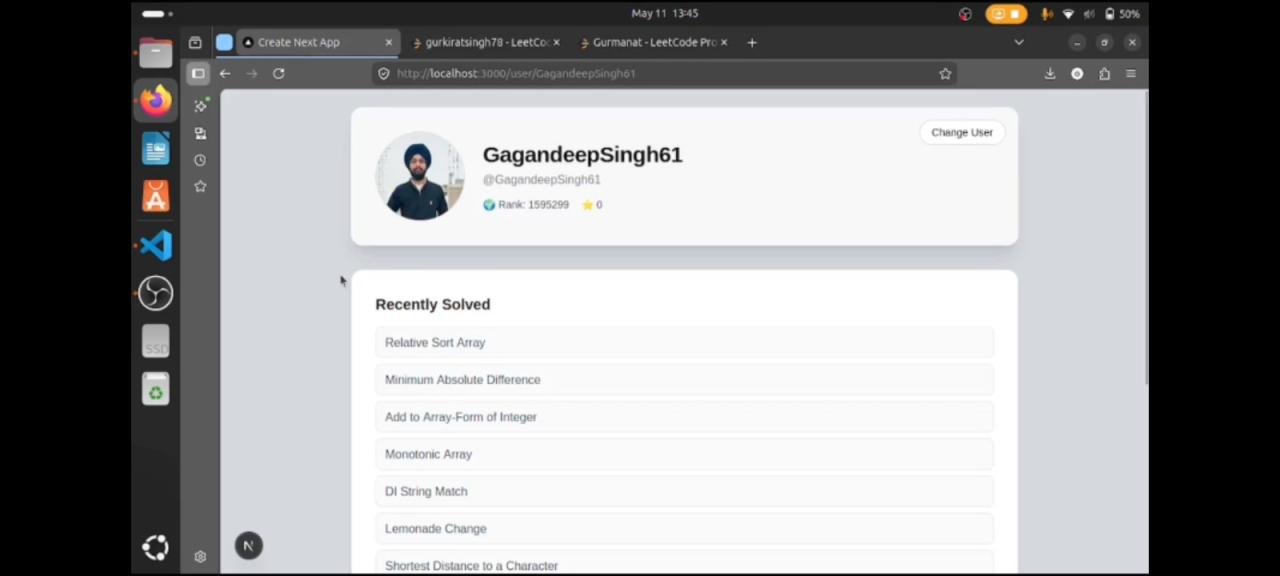The height and width of the screenshot is (576, 1280).
Task: Click the Recently Solved heading
Action: point(433,304)
